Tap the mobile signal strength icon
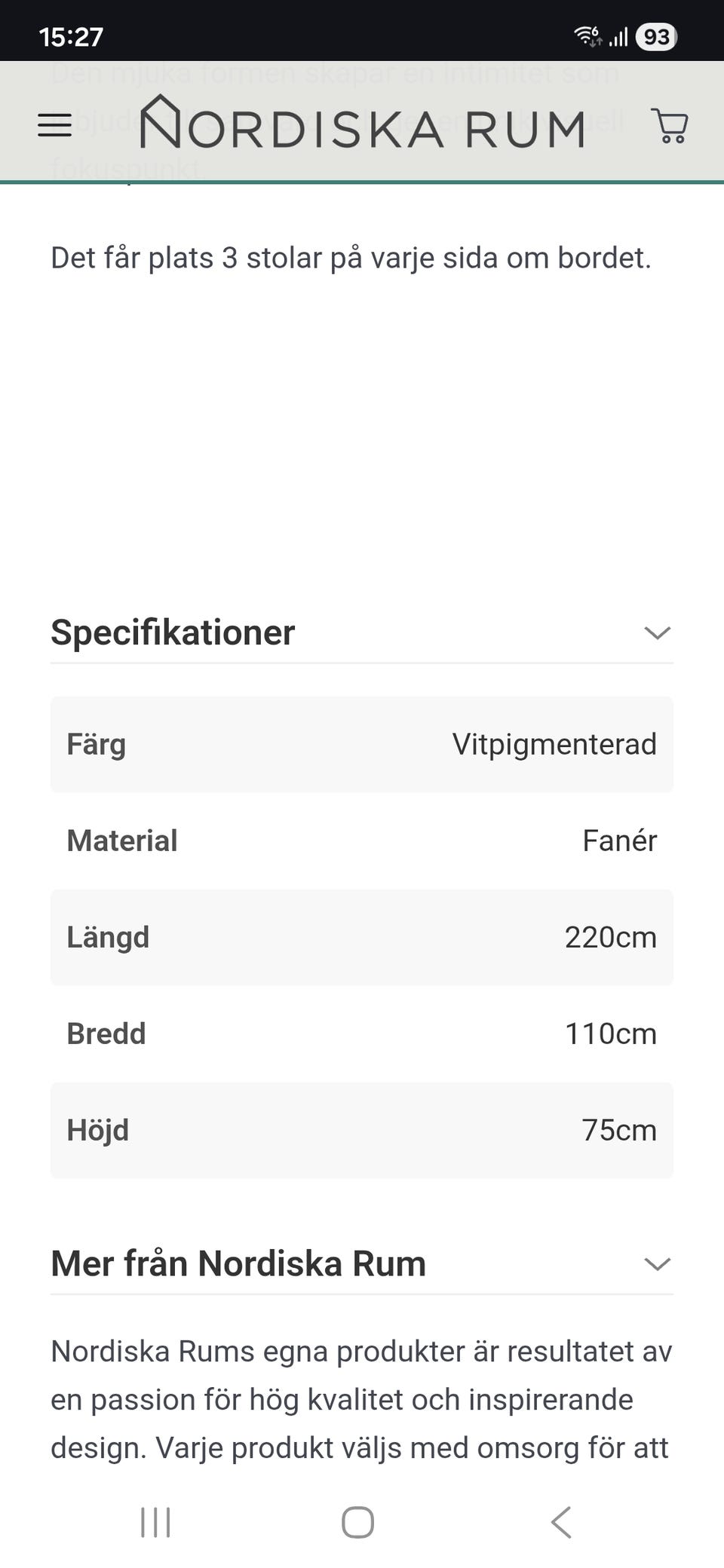The image size is (724, 1568). tap(618, 37)
